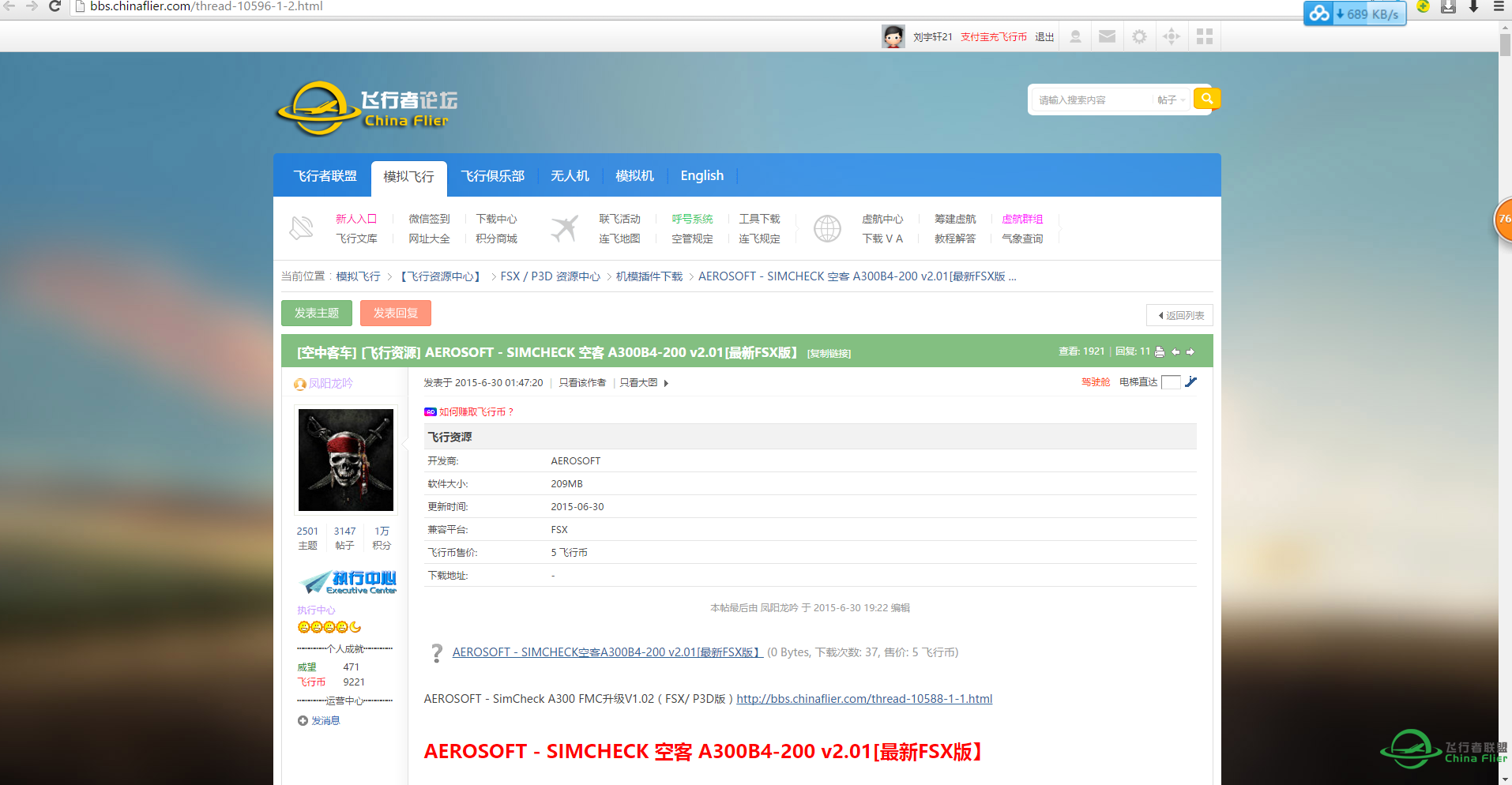Screen dimensions: 1512x785
Task: Open 新人入口 link
Action: (x=356, y=219)
